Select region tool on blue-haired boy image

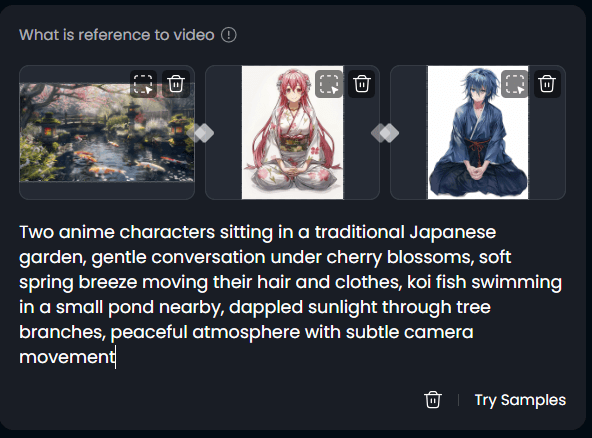(515, 84)
